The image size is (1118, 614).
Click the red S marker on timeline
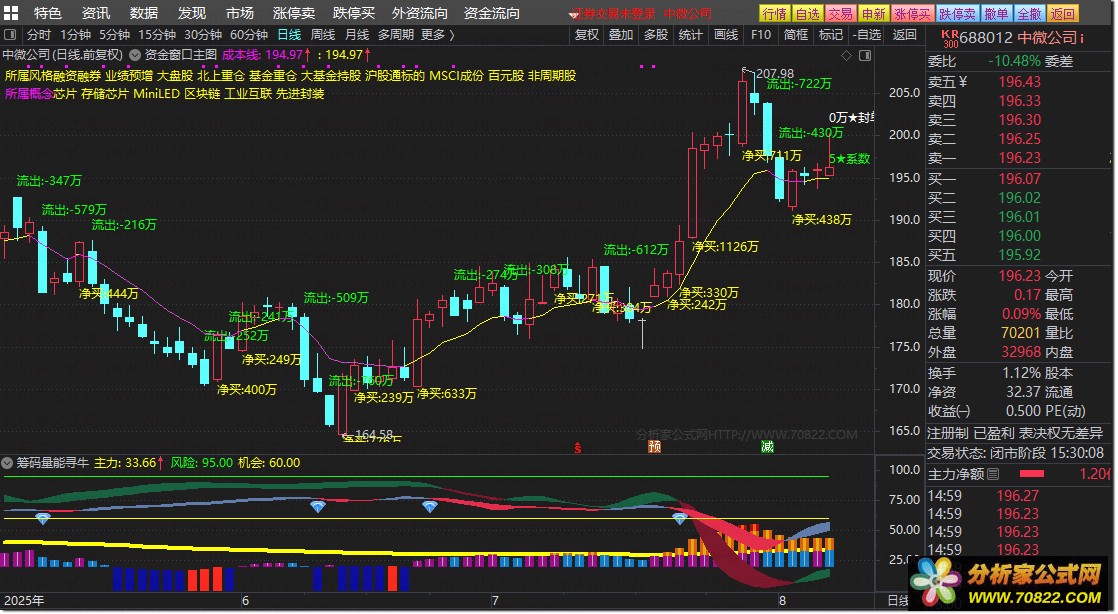click(x=578, y=448)
